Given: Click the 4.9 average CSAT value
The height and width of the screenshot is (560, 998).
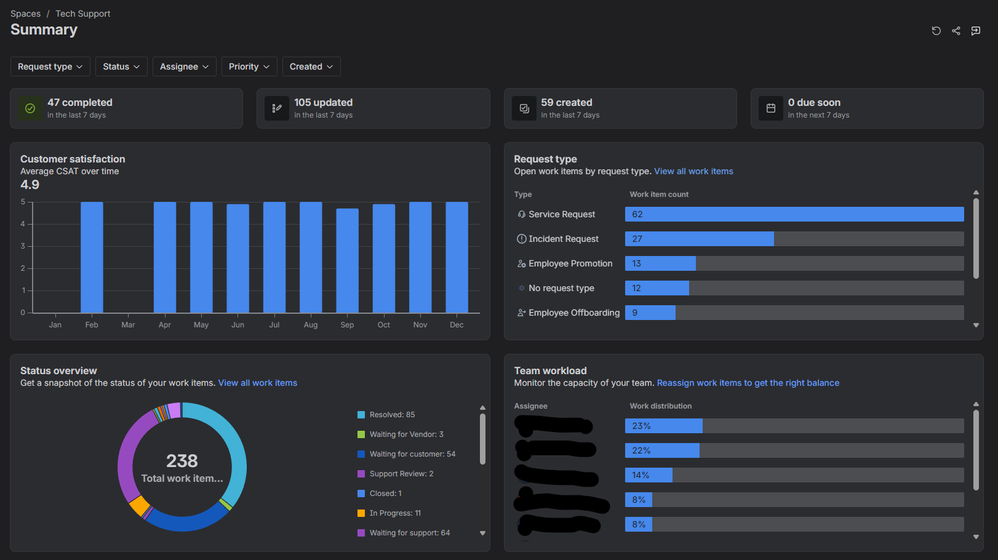Looking at the screenshot, I should tap(30, 185).
